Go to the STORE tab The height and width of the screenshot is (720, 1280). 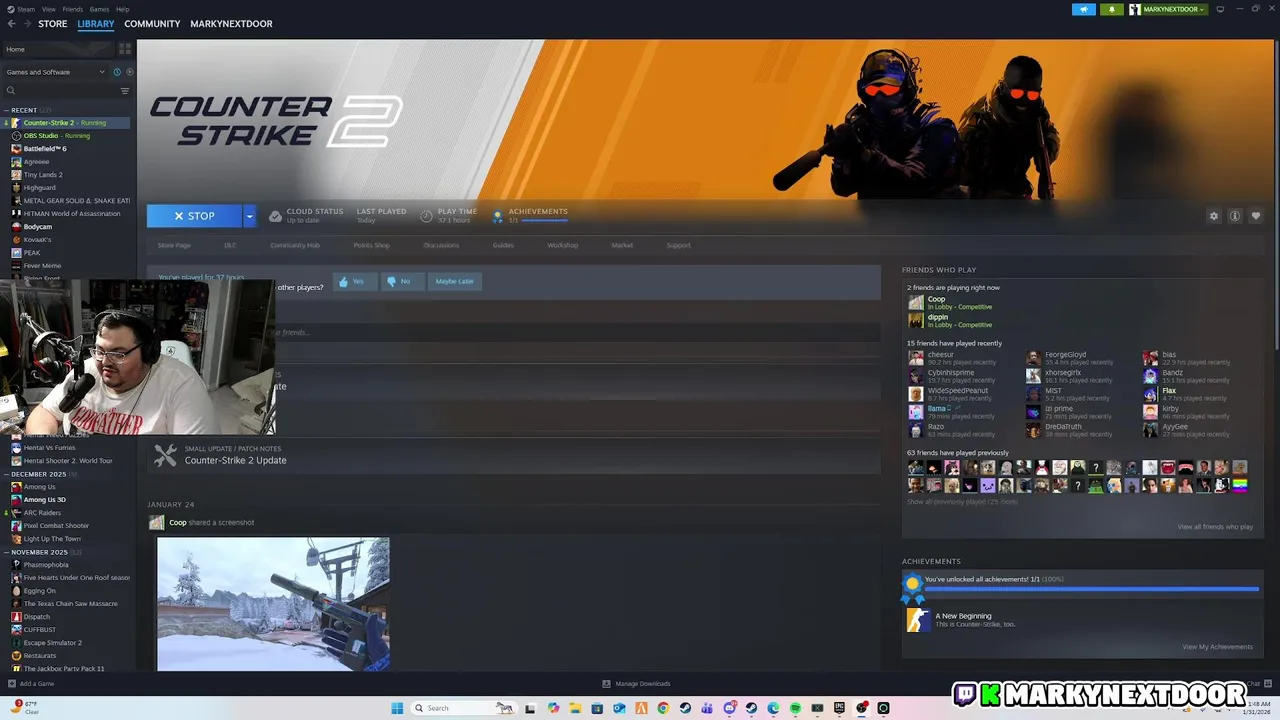click(53, 24)
